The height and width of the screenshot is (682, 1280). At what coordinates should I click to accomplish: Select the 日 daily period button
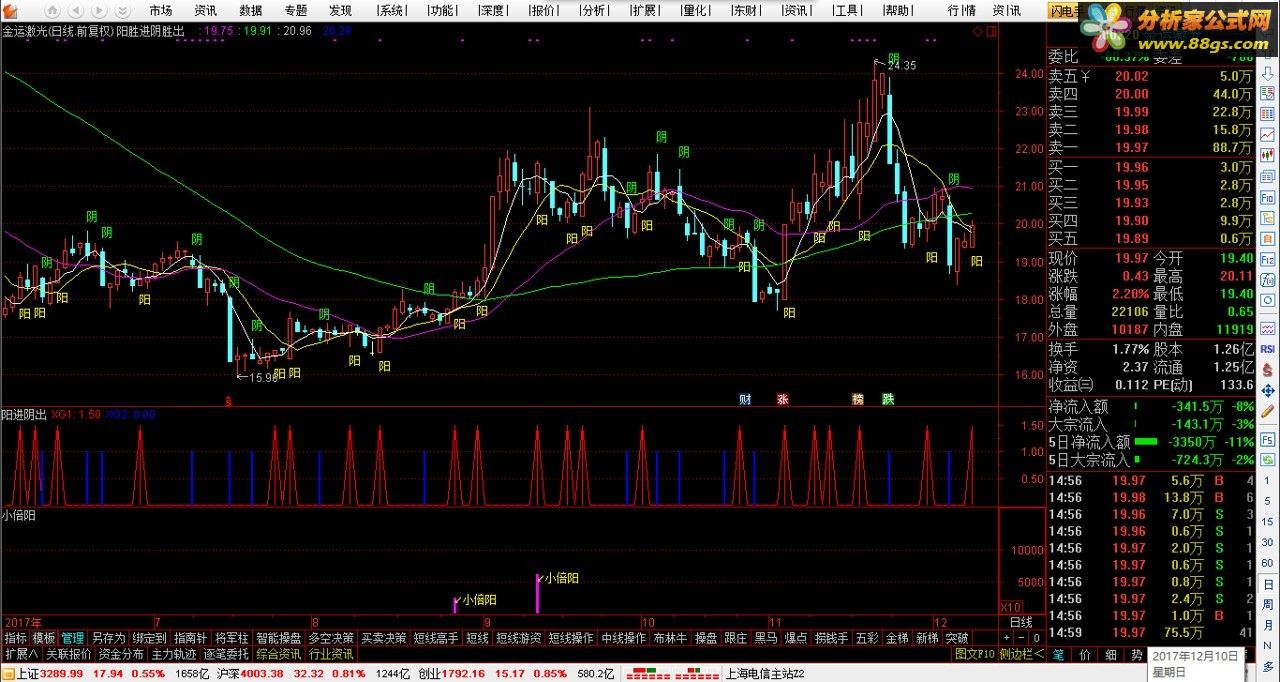click(1267, 584)
